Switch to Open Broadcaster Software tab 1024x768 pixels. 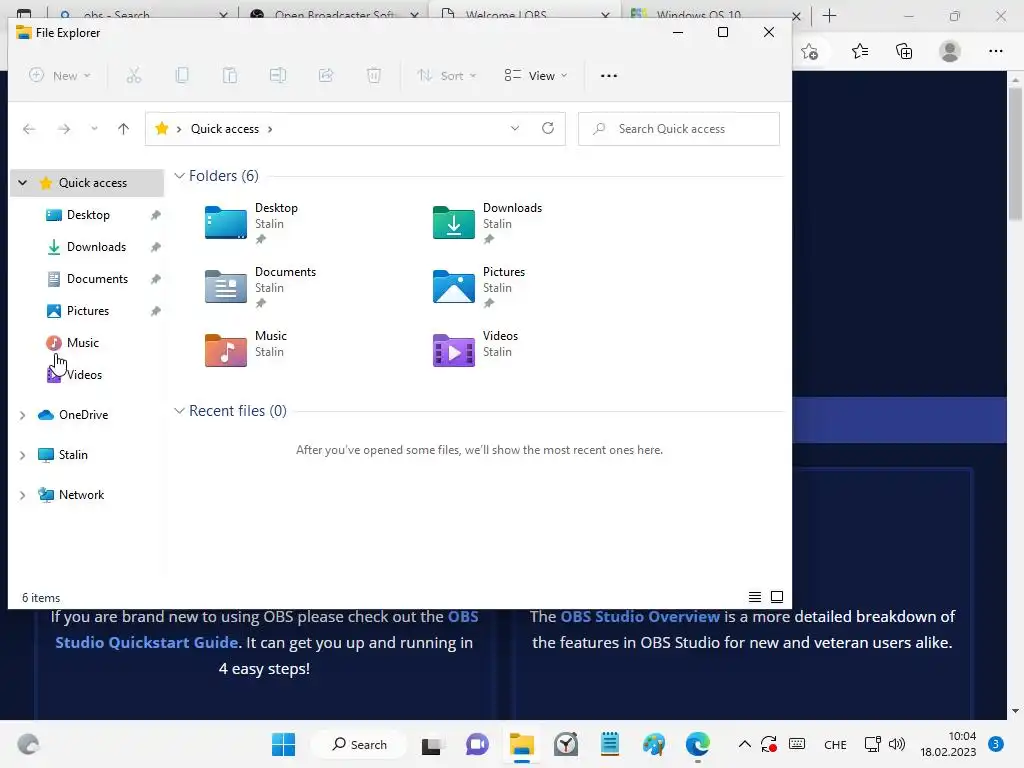point(333,14)
